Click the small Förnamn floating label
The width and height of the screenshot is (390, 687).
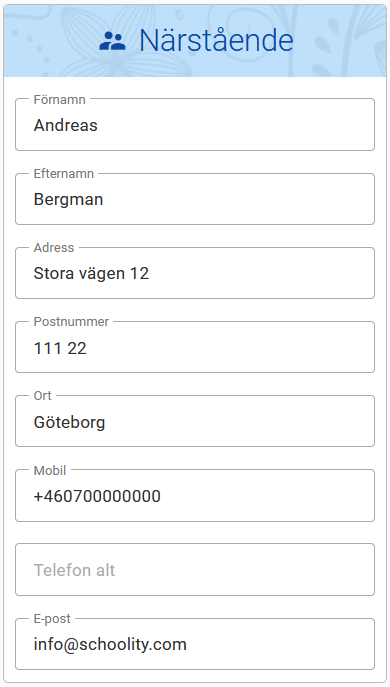click(60, 100)
